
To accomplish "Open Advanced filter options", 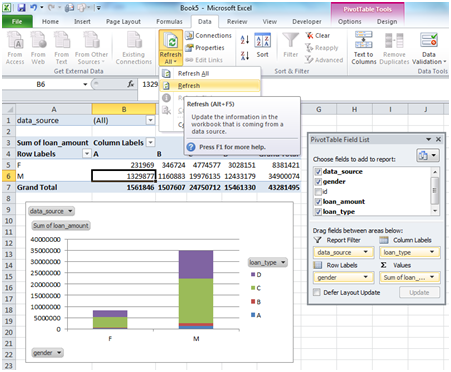I will coord(324,60).
